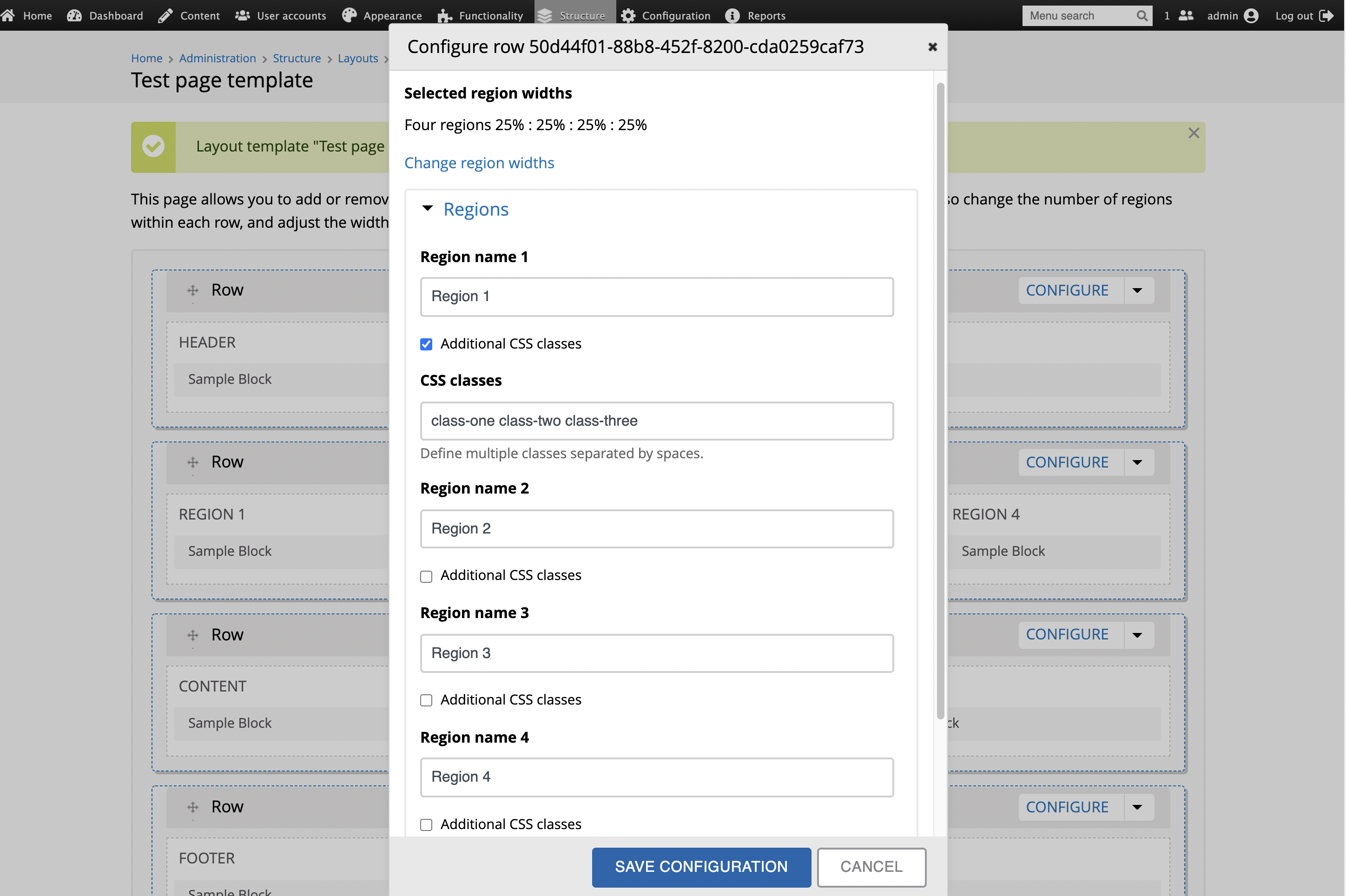Expand the bottom row's CONFIGURE dropdown arrow
Screen dimensions: 1346x896
click(x=1137, y=807)
